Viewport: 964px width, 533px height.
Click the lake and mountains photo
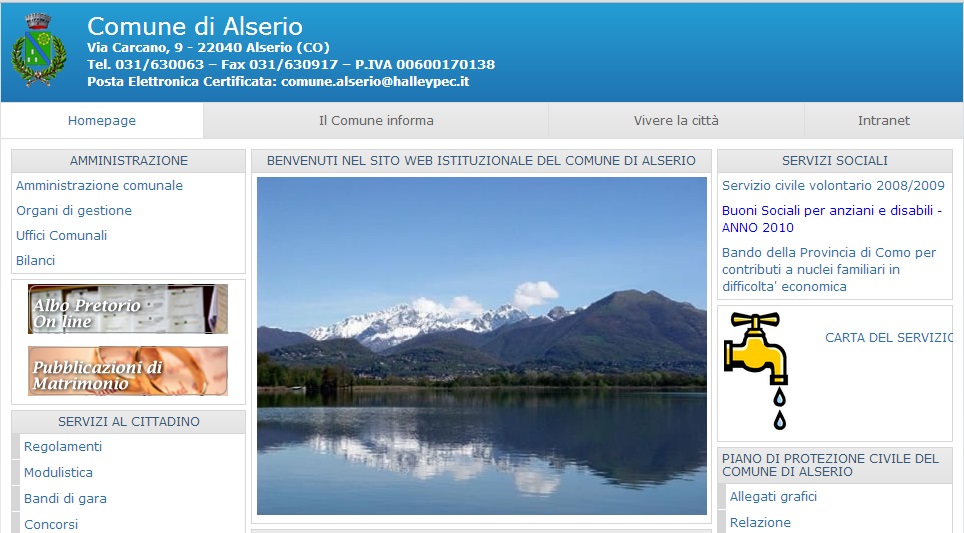point(482,346)
